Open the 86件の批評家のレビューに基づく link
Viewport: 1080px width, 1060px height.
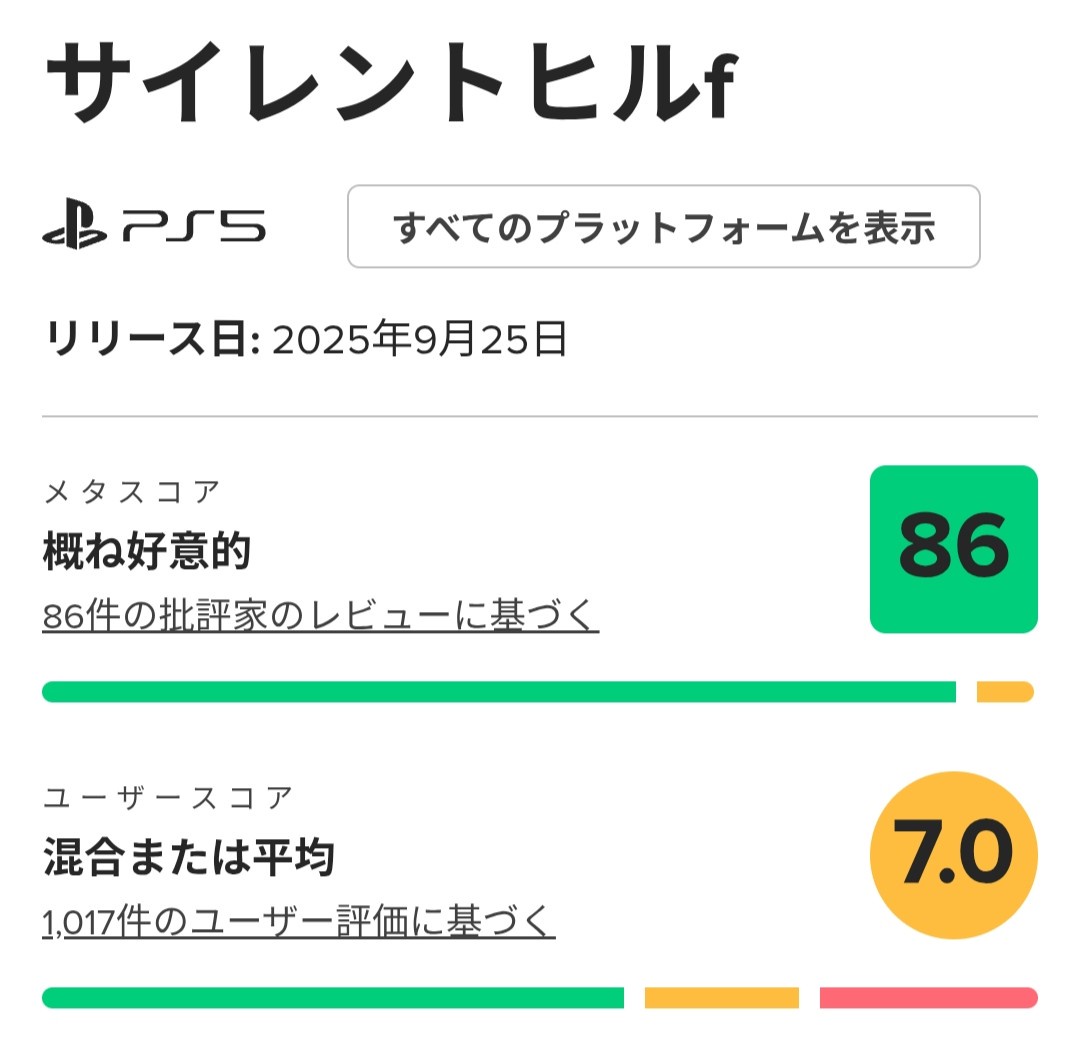coord(321,616)
